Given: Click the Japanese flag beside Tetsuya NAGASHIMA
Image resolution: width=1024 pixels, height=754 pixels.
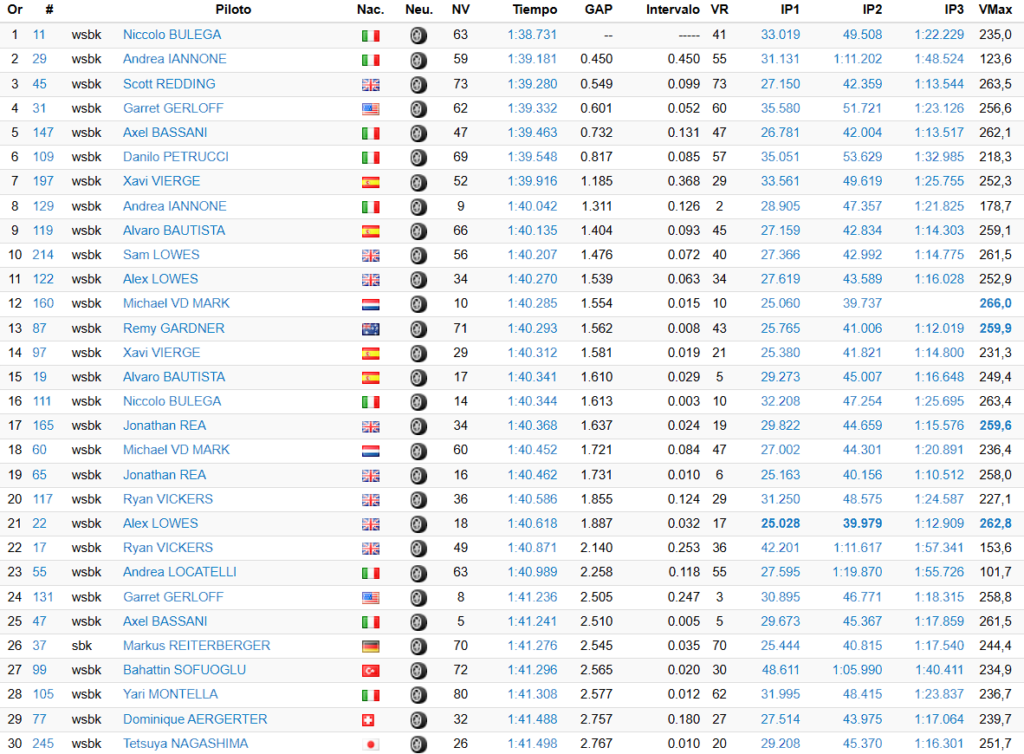Looking at the screenshot, I should [x=370, y=744].
